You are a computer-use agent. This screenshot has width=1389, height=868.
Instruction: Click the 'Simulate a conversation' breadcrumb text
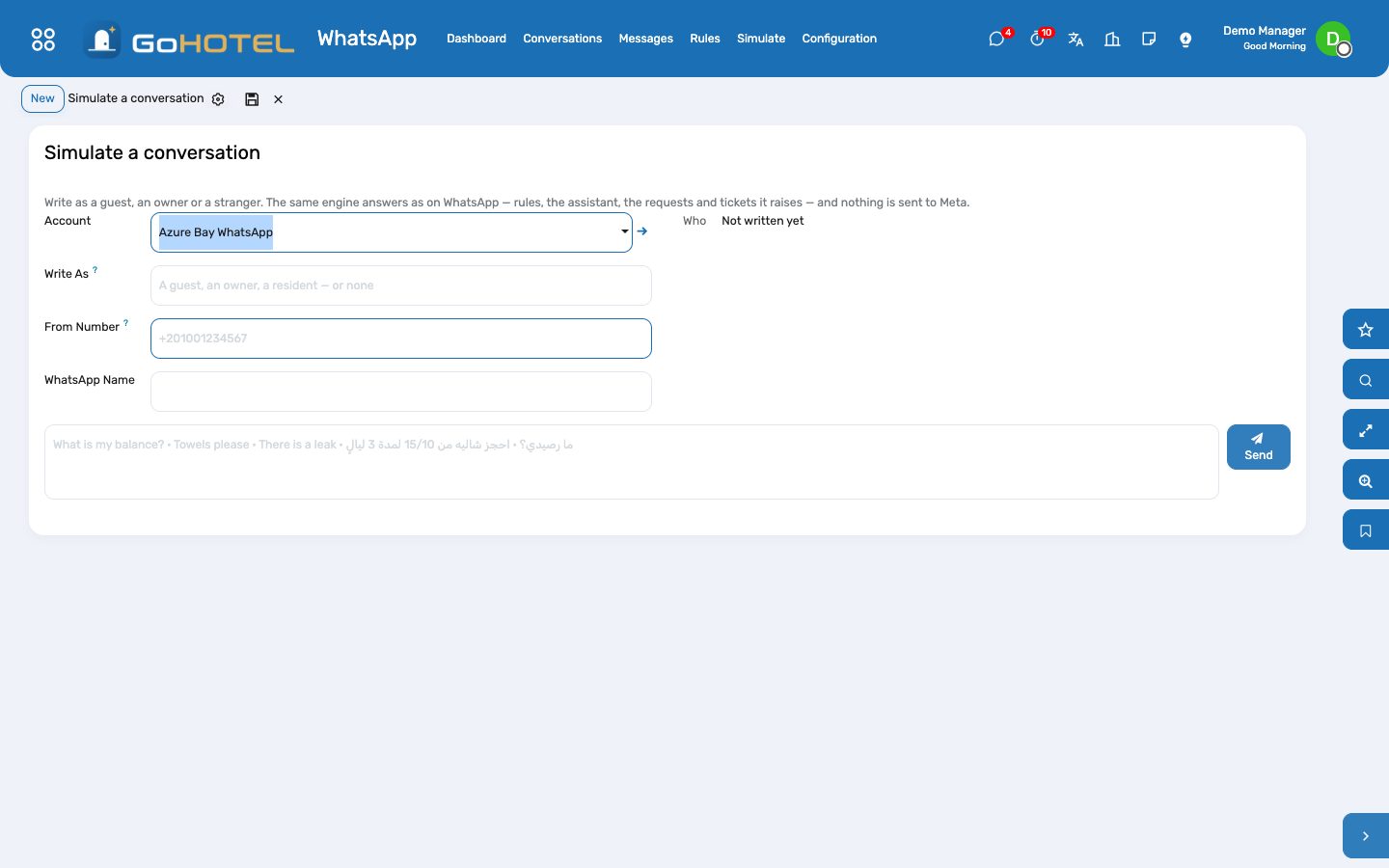pyautogui.click(x=136, y=98)
